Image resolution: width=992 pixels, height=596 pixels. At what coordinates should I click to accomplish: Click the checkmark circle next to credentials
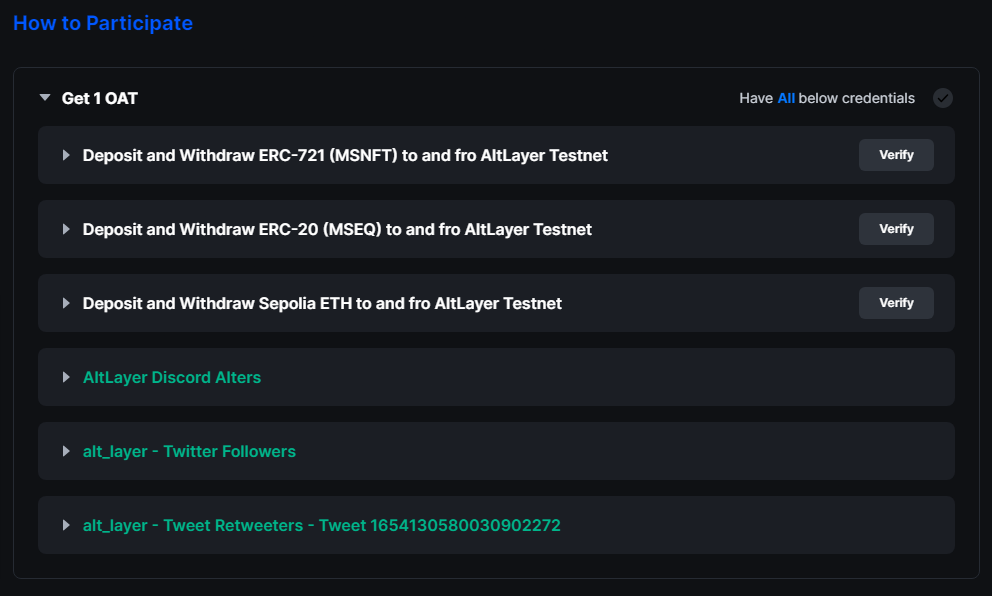coord(943,98)
